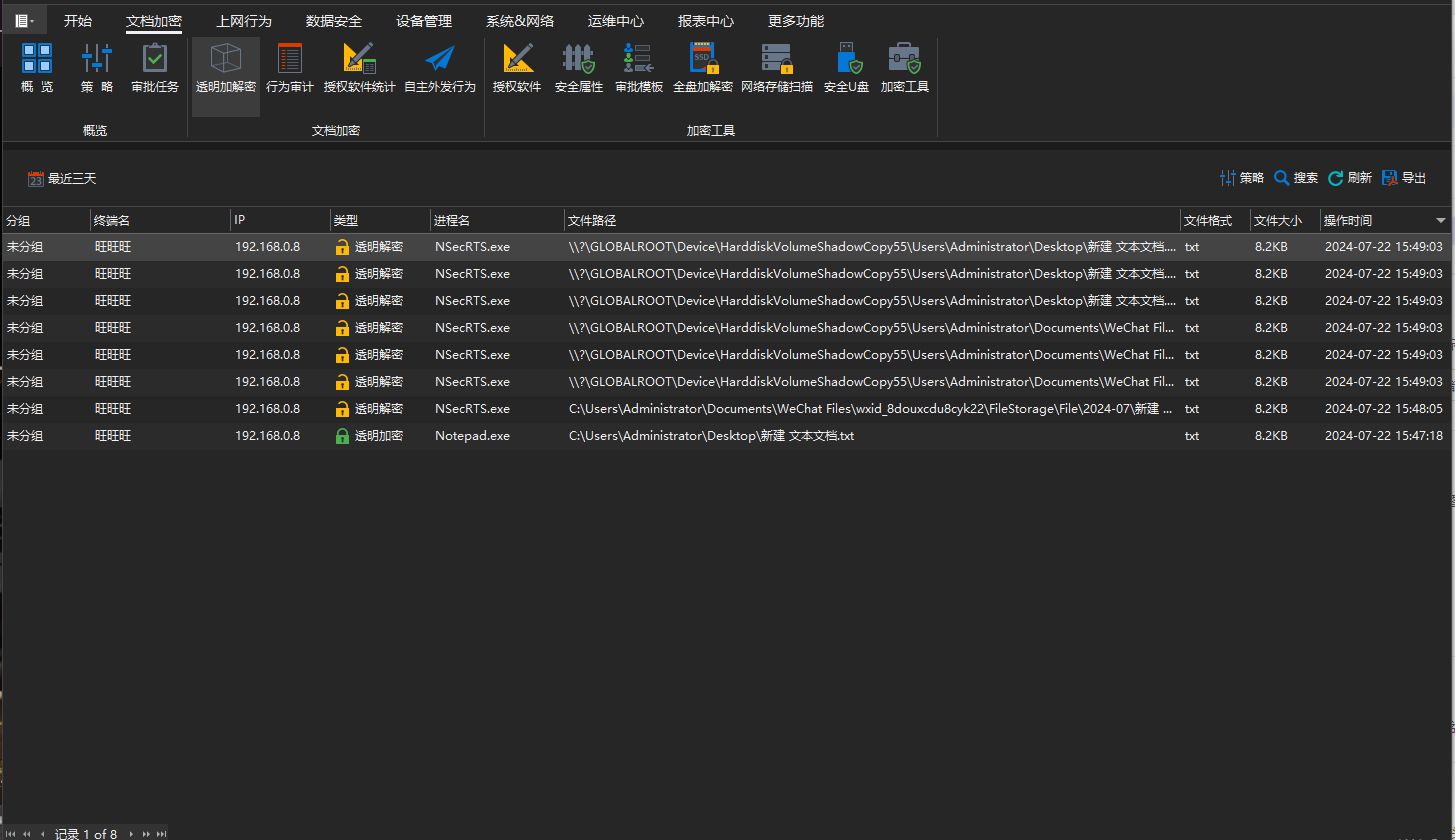Click the 2024-07-22 15:47:18 timestamp
Viewport: 1455px width, 840px height.
click(1384, 436)
